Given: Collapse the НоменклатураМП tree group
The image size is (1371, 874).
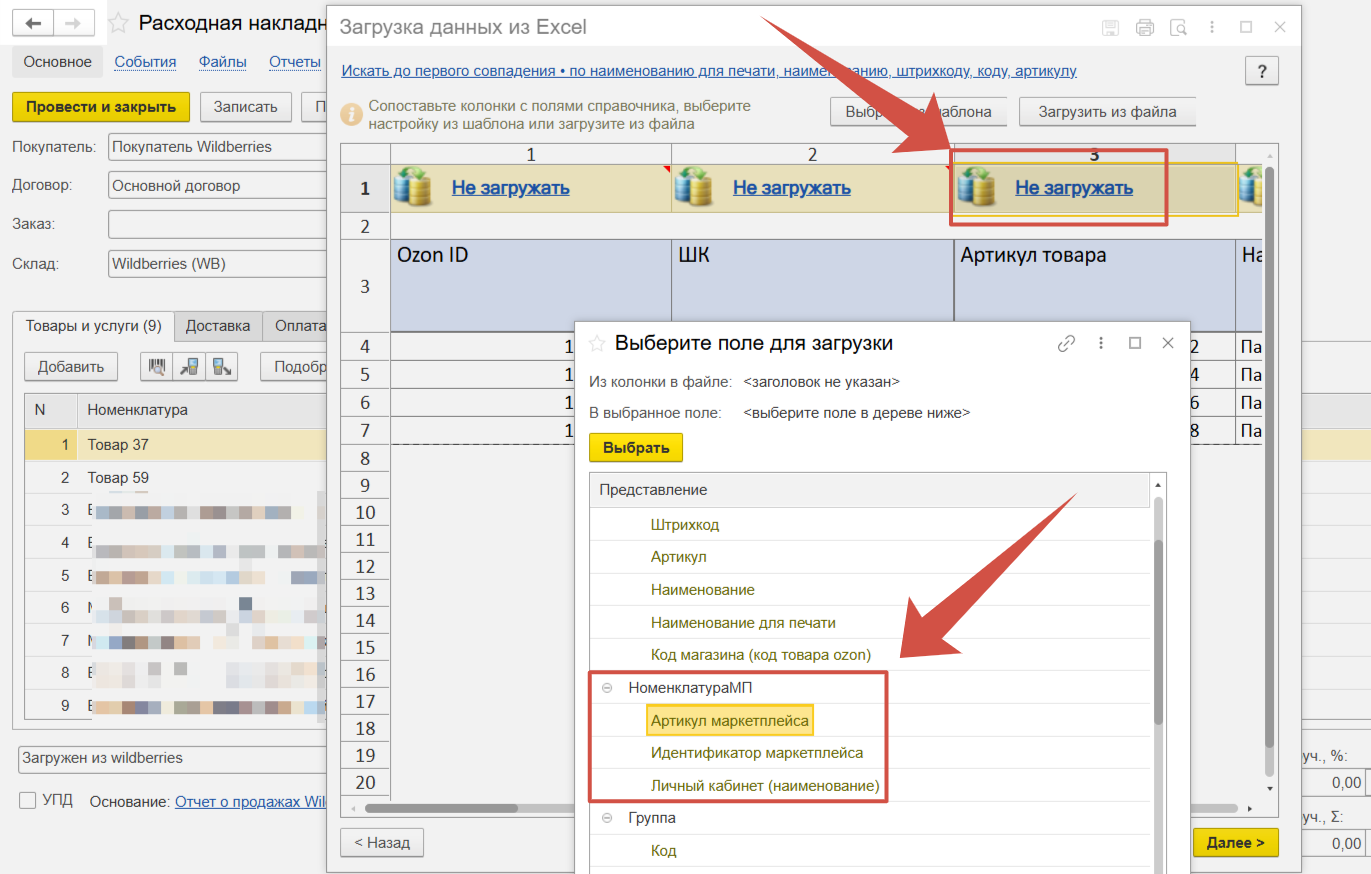Looking at the screenshot, I should (x=606, y=688).
